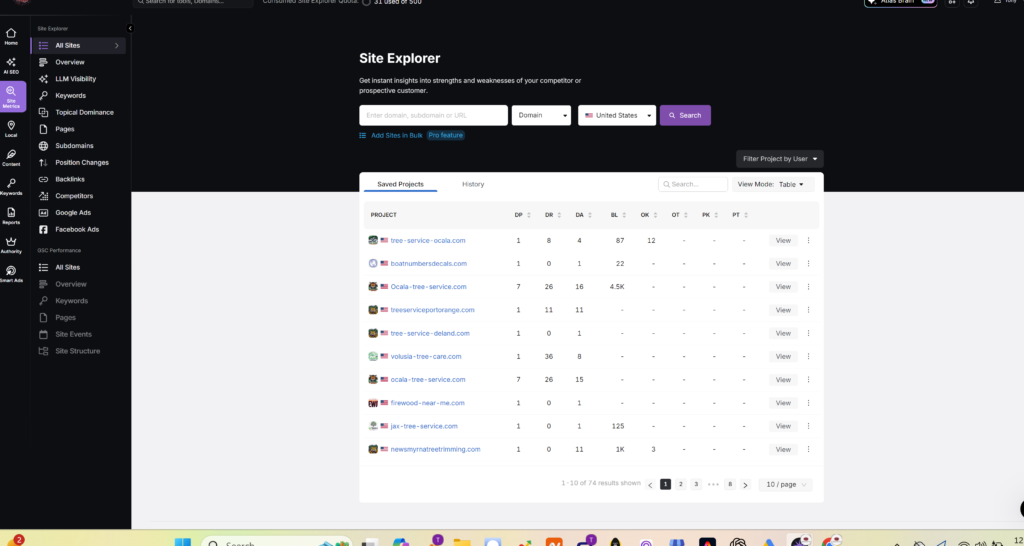Viewport: 1024px width, 546px height.
Task: Open Keywords section in left rail
Action: pyautogui.click(x=11, y=187)
